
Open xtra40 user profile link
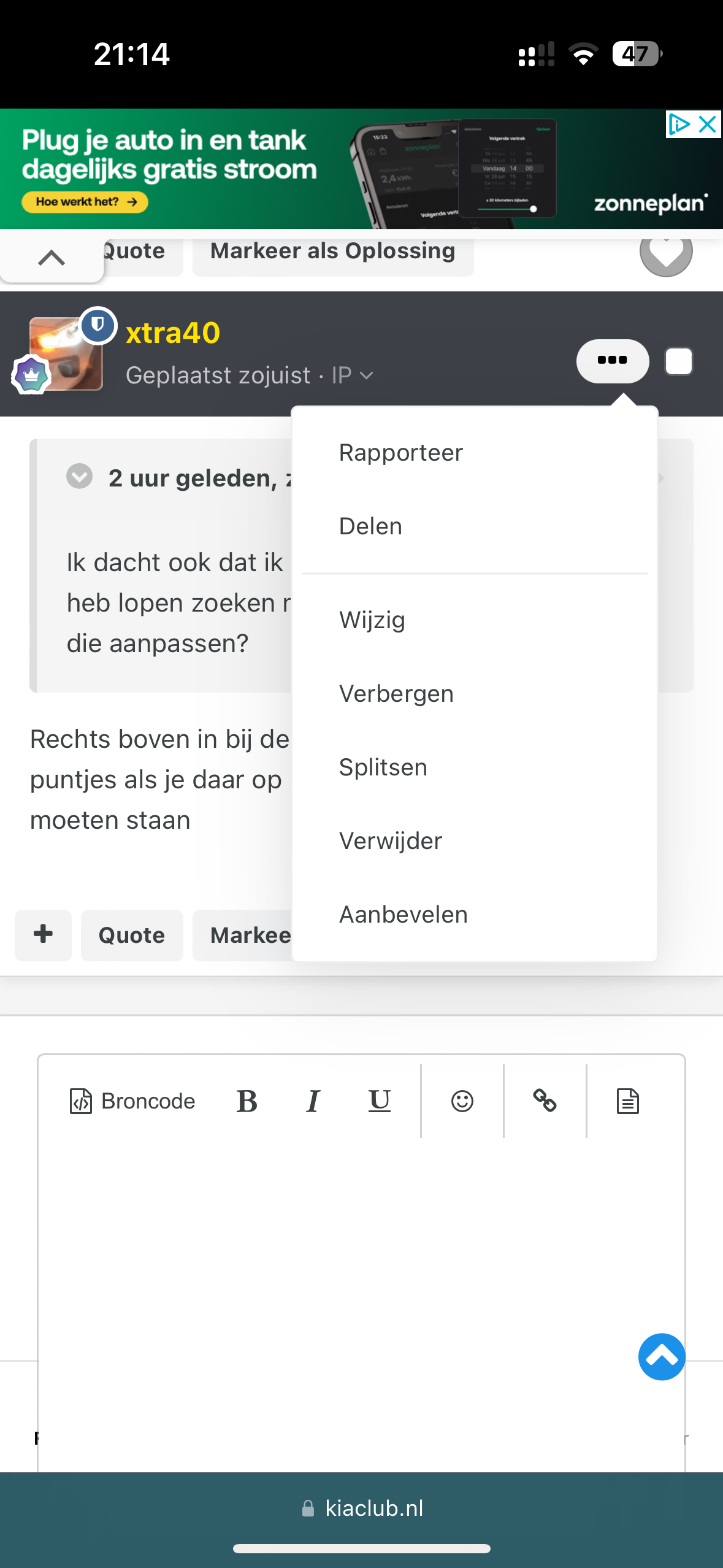pos(173,333)
